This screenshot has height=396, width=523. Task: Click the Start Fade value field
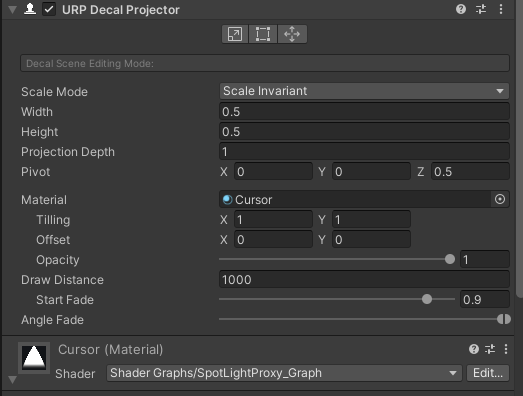point(485,300)
